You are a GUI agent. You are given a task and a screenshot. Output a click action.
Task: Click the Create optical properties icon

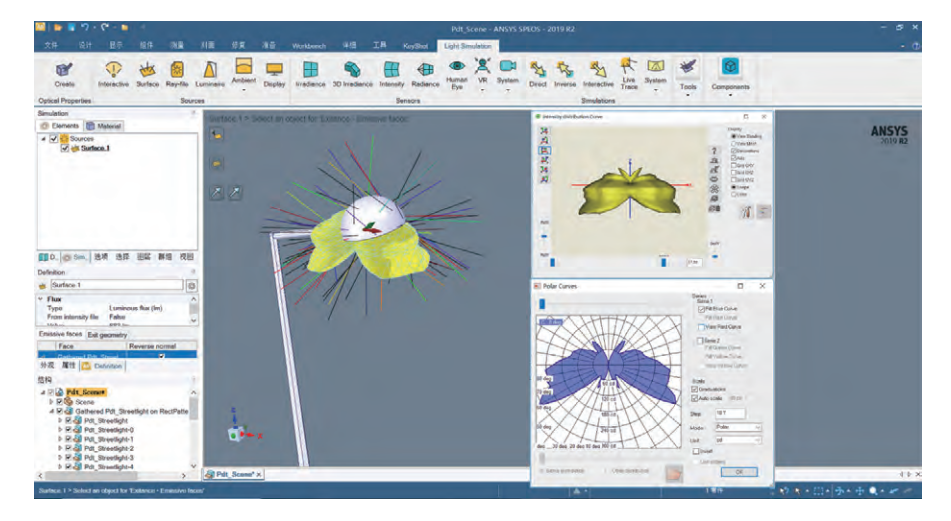click(x=64, y=71)
